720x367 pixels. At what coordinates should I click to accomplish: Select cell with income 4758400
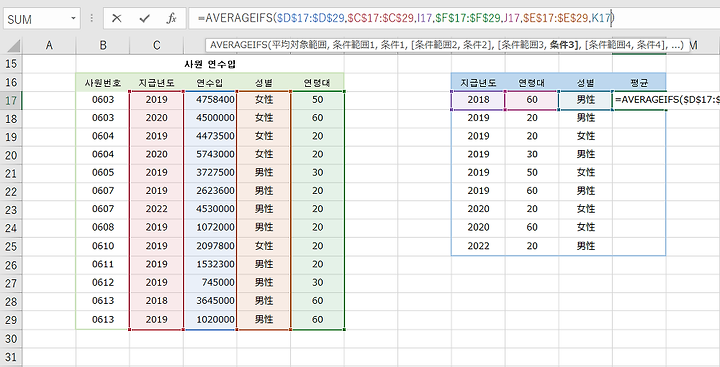(x=210, y=100)
